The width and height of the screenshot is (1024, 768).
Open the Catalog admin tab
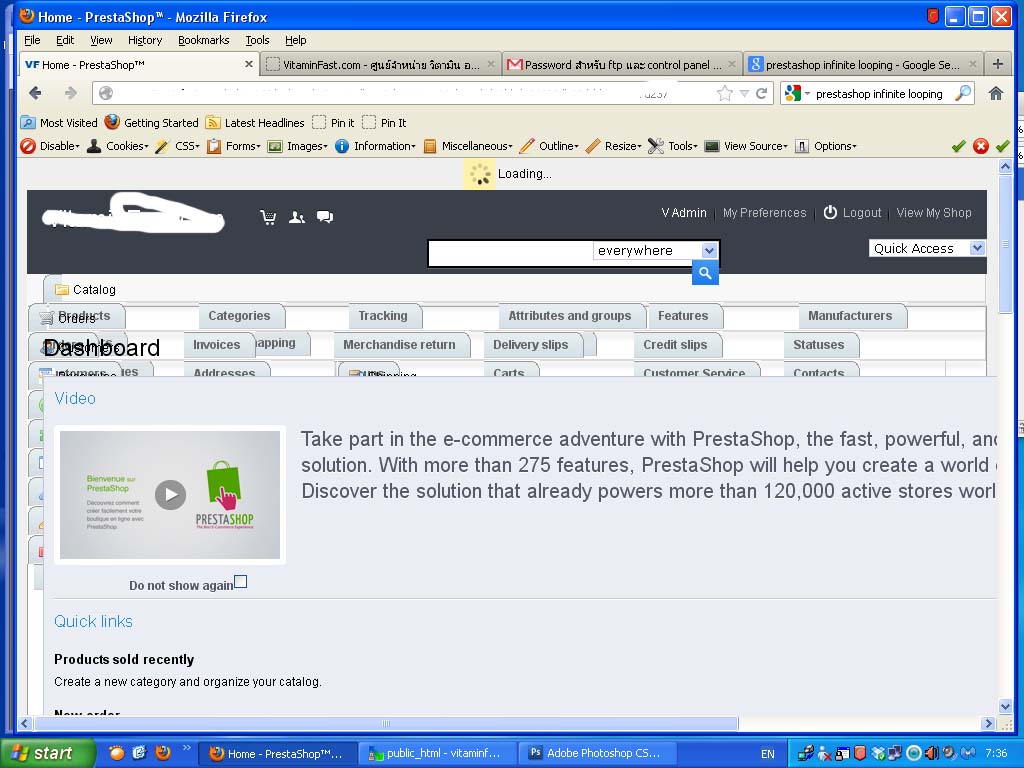coord(86,289)
